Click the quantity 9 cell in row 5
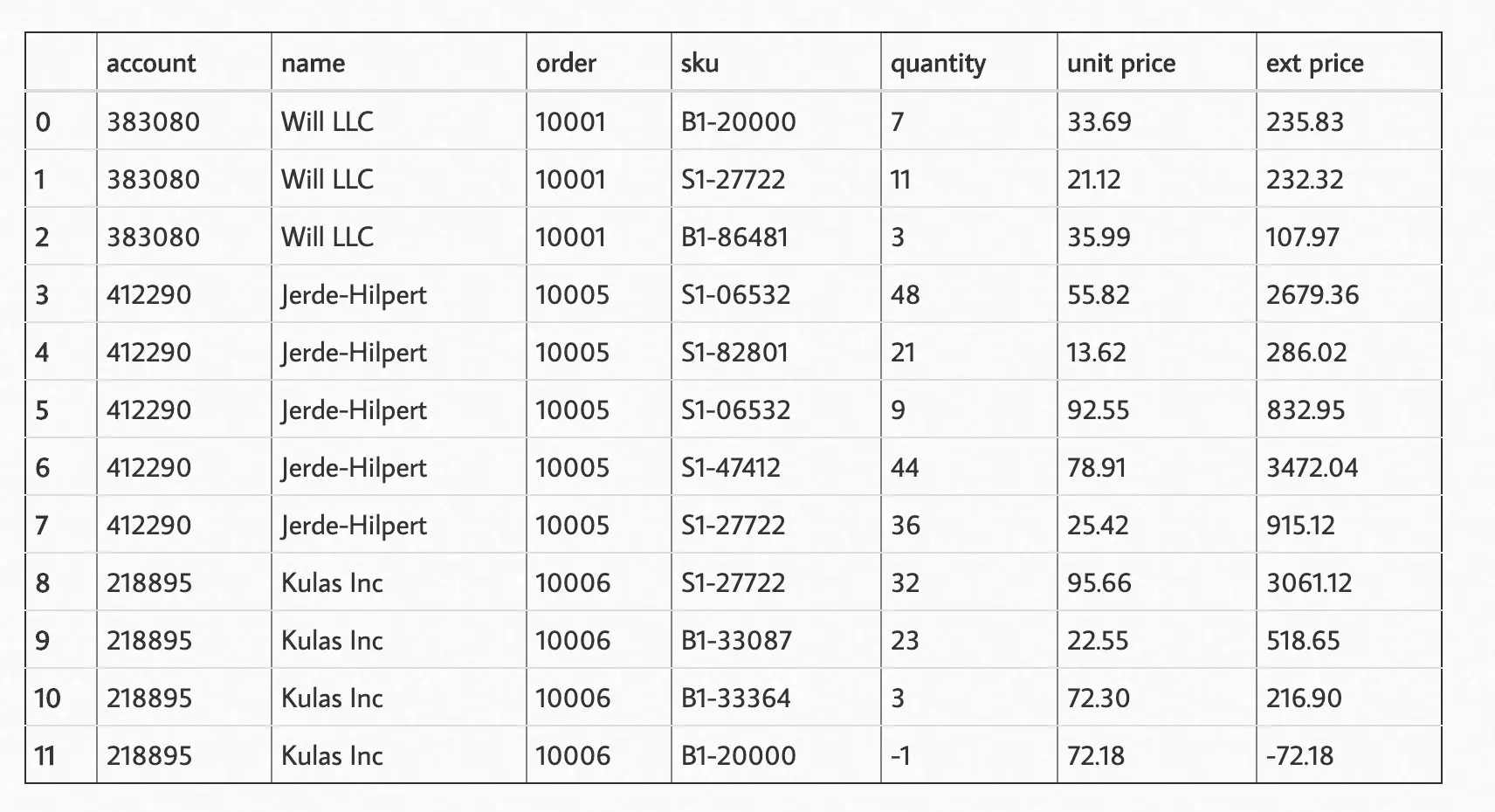1495x812 pixels. (898, 409)
